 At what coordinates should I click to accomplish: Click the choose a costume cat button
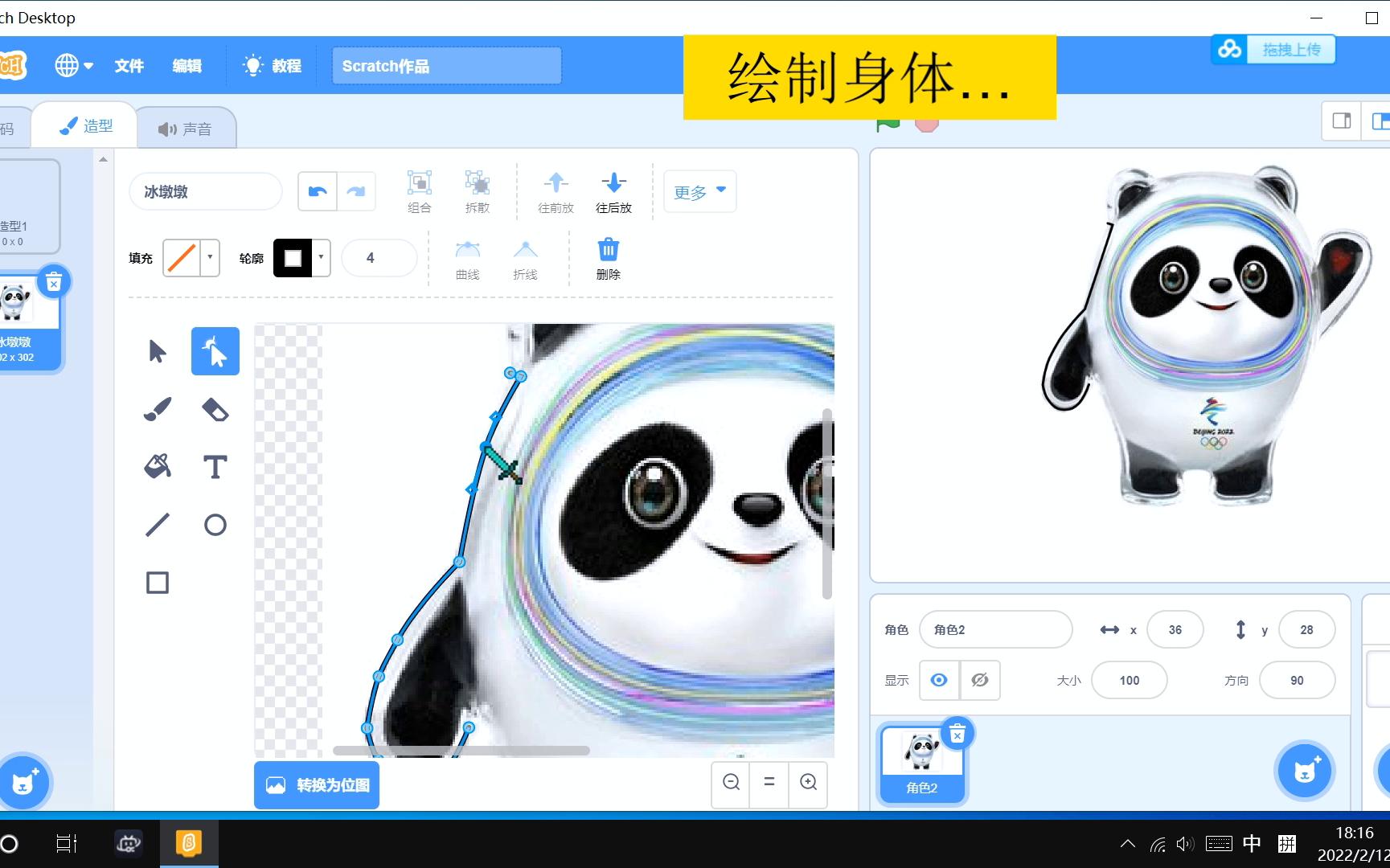(24, 782)
